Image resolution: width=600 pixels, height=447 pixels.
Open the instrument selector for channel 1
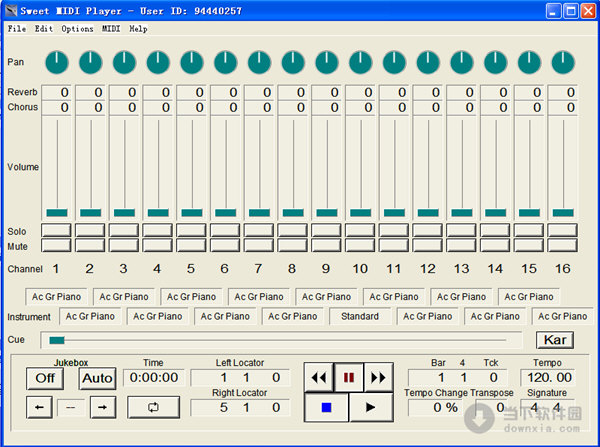(x=56, y=297)
